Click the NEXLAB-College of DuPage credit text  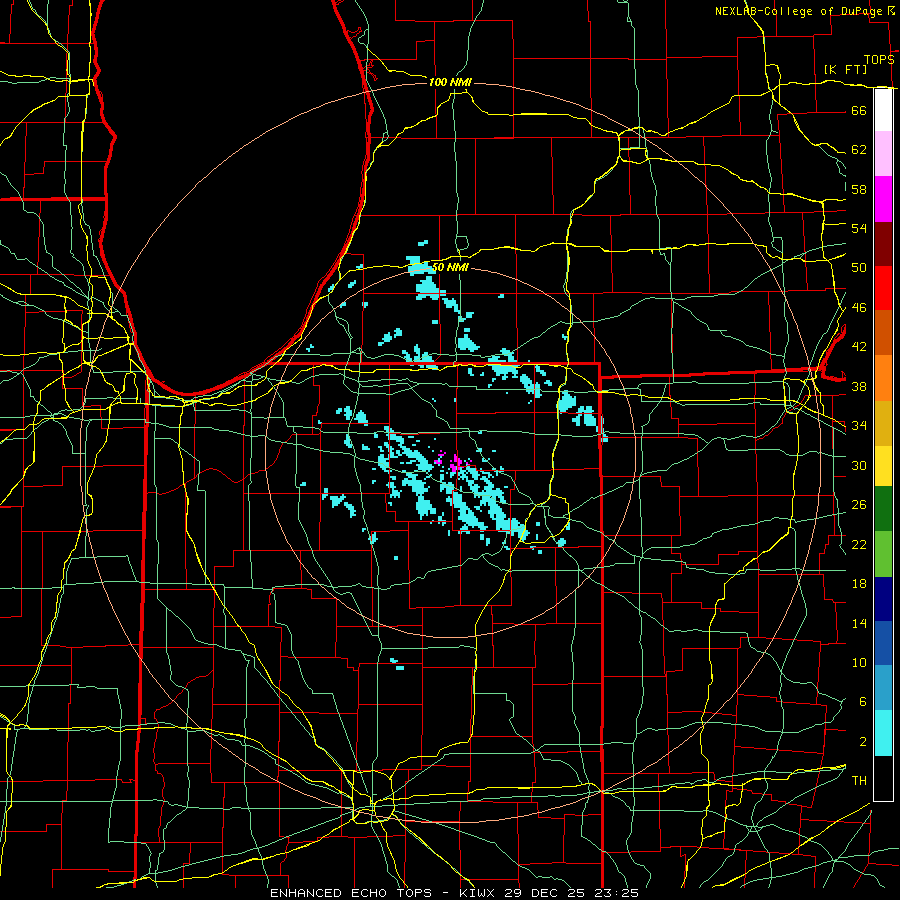(799, 11)
